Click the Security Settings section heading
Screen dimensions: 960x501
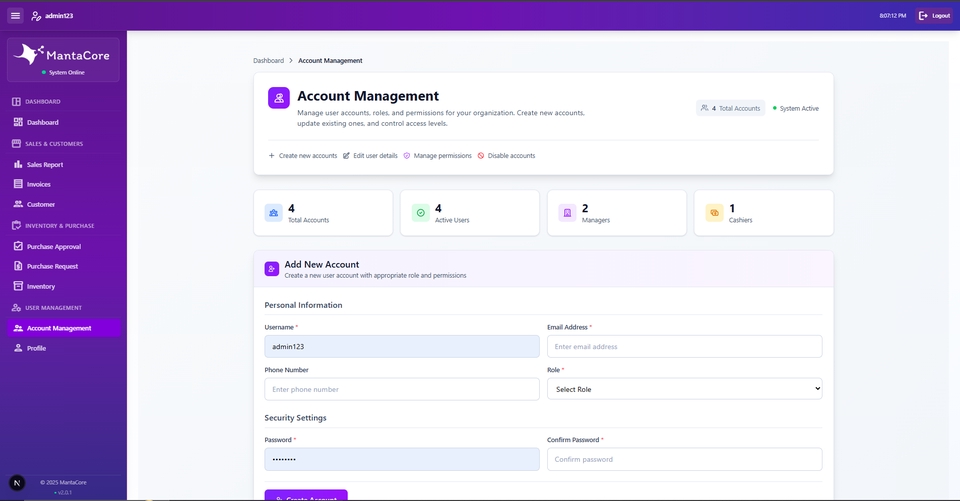[x=295, y=418]
